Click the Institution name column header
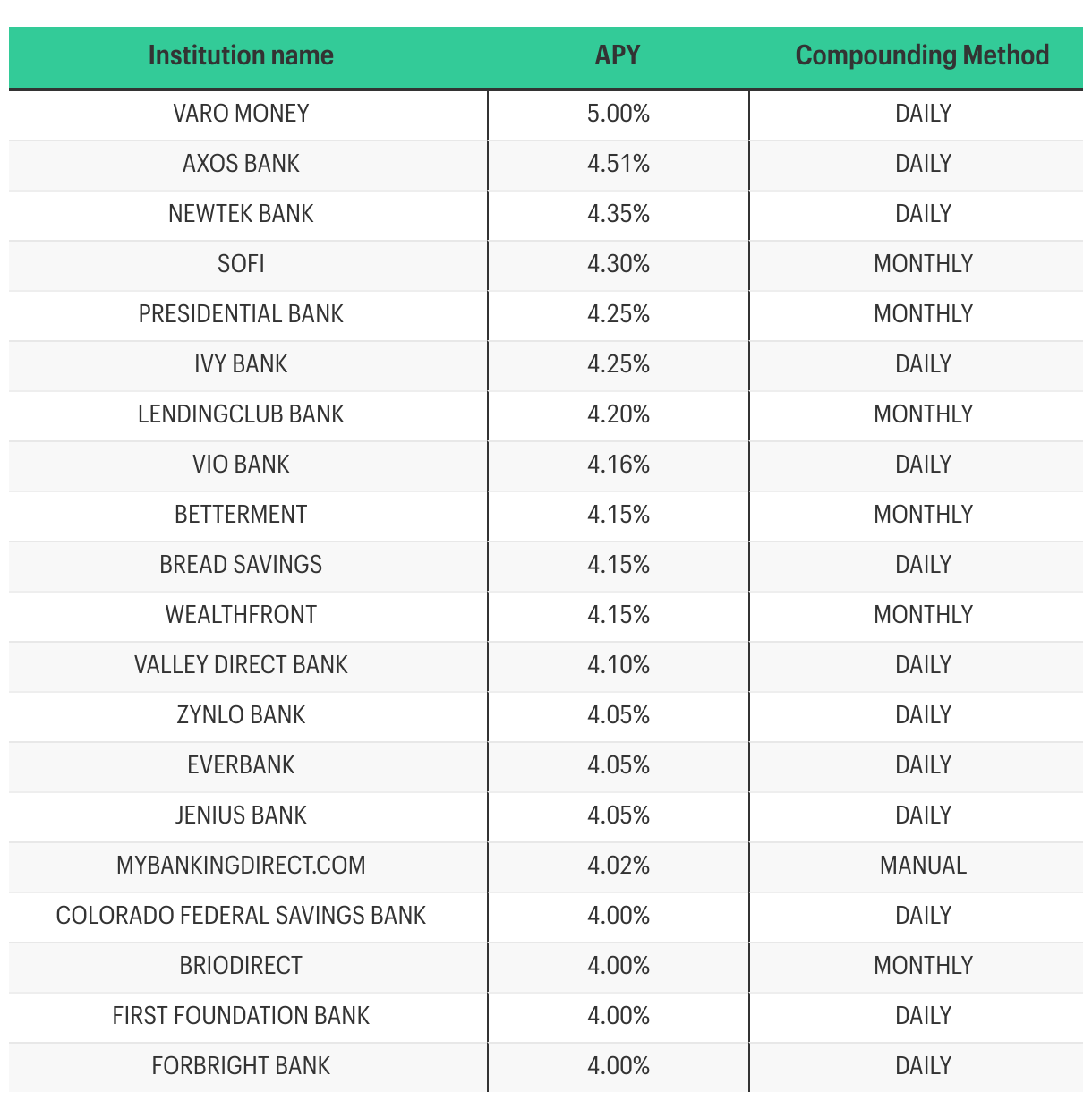This screenshot has width=1092, height=1101. (241, 55)
